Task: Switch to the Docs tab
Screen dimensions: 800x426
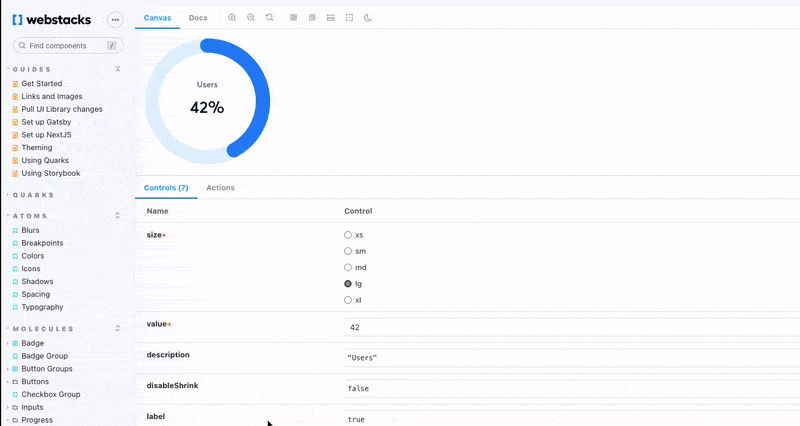Action: pyautogui.click(x=198, y=18)
